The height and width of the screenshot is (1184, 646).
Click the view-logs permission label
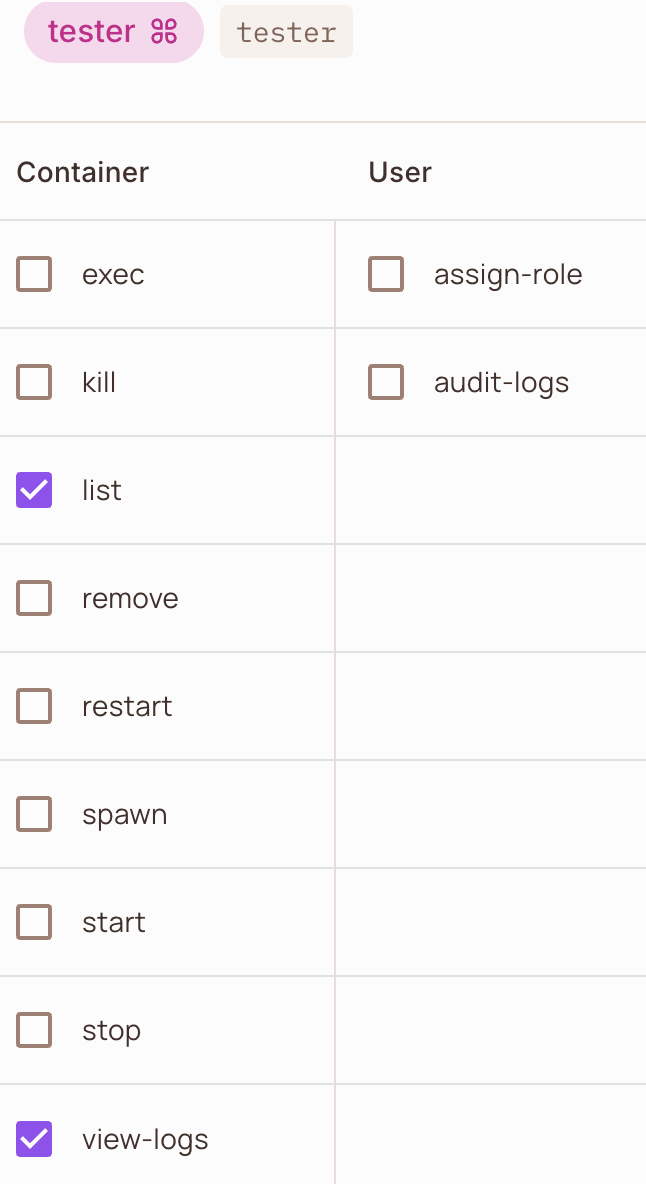coord(145,1139)
